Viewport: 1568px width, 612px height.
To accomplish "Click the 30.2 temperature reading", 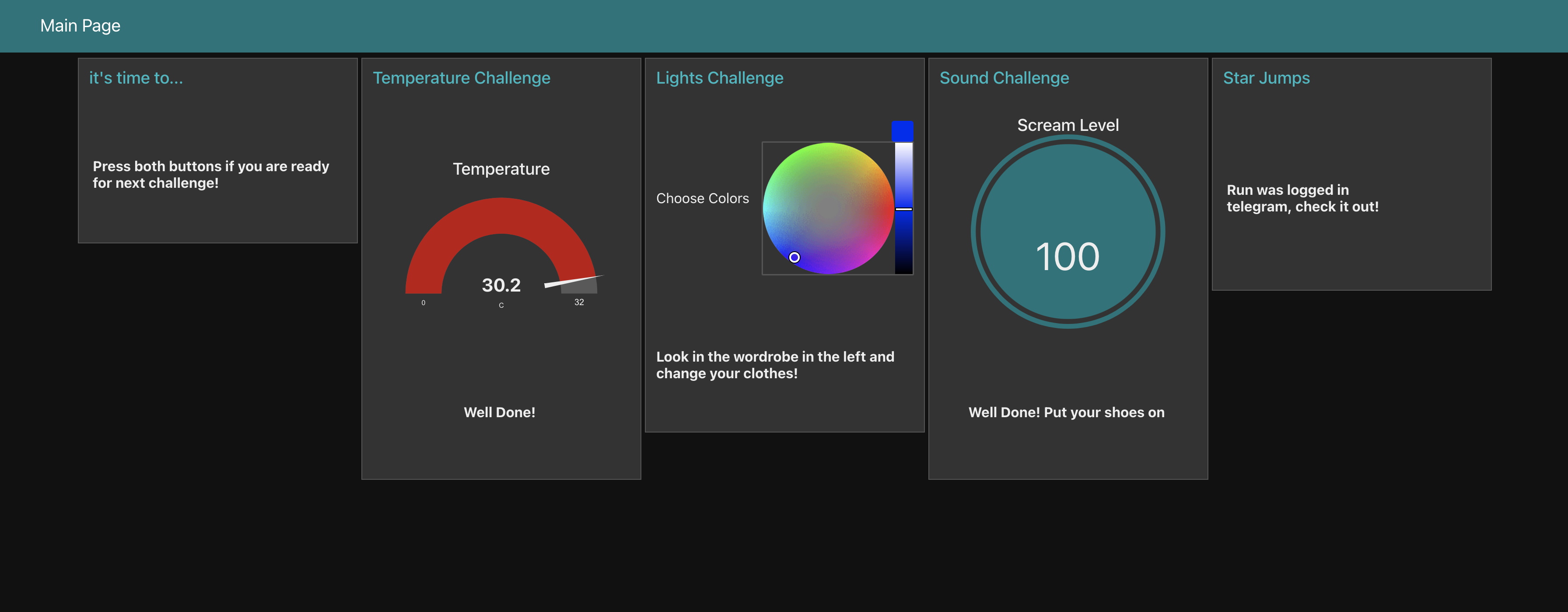I will 501,285.
